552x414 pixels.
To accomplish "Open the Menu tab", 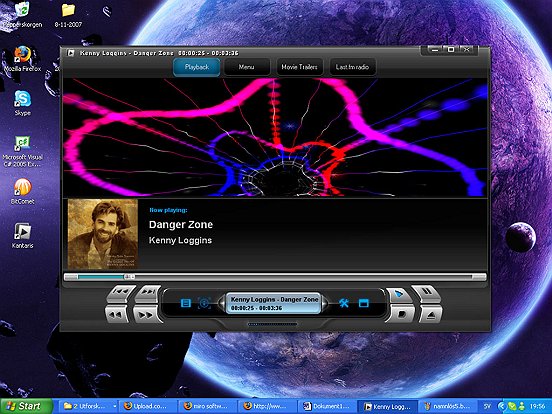I will click(x=246, y=67).
